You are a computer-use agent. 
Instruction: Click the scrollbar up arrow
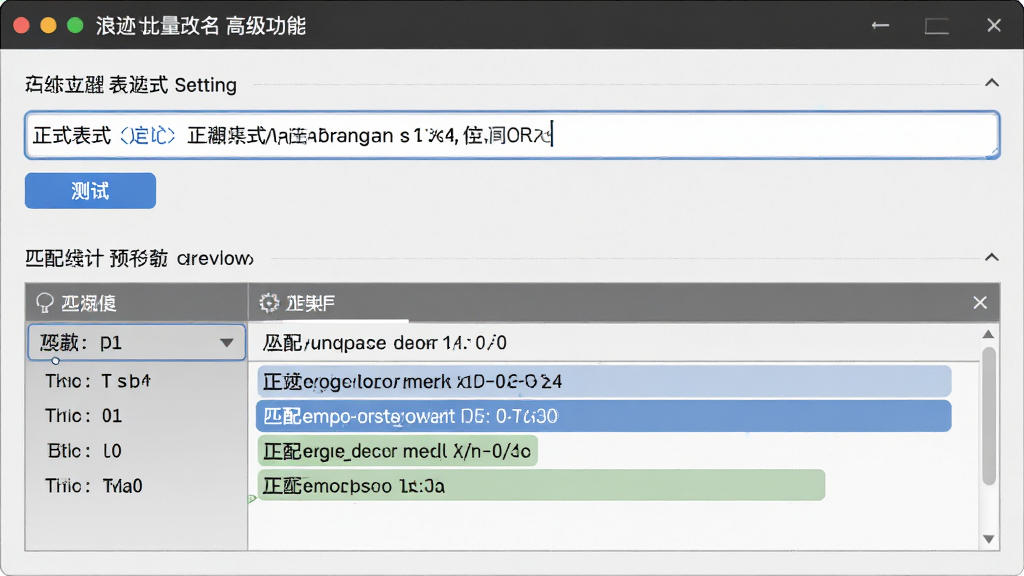989,334
